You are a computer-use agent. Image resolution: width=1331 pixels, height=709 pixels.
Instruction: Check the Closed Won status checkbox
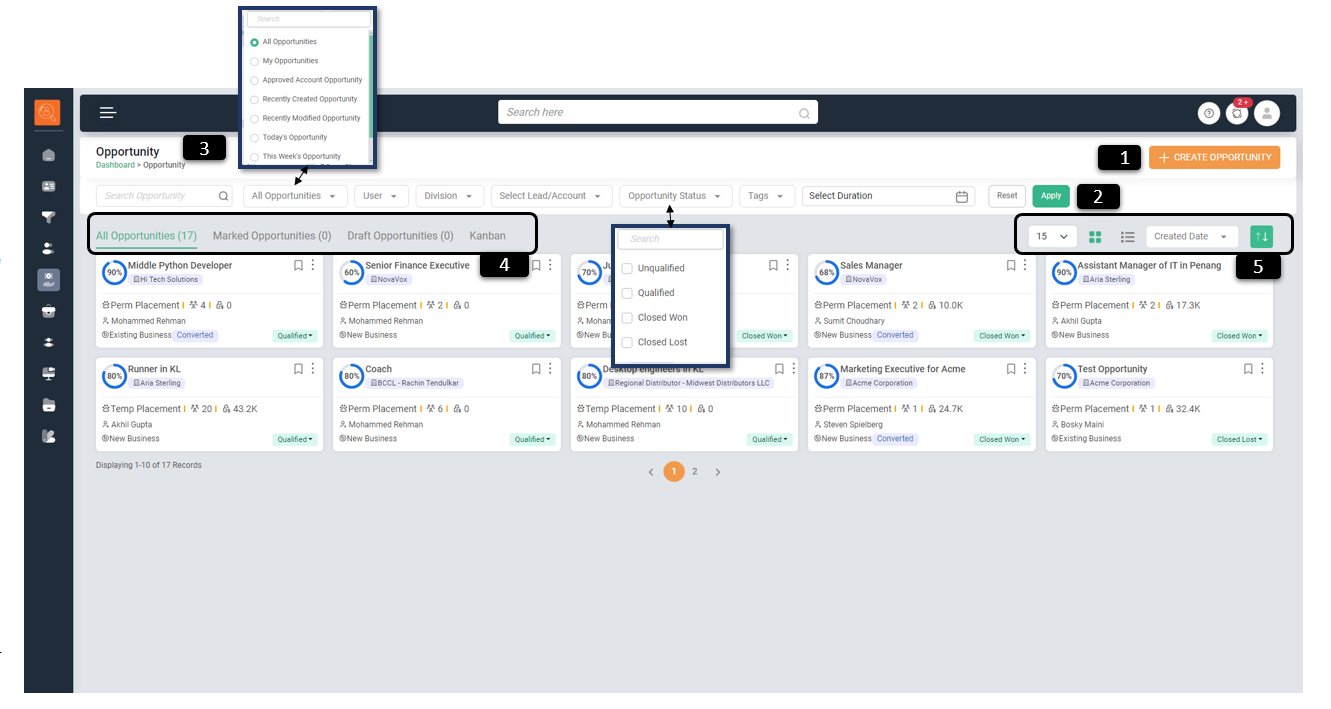tap(627, 318)
